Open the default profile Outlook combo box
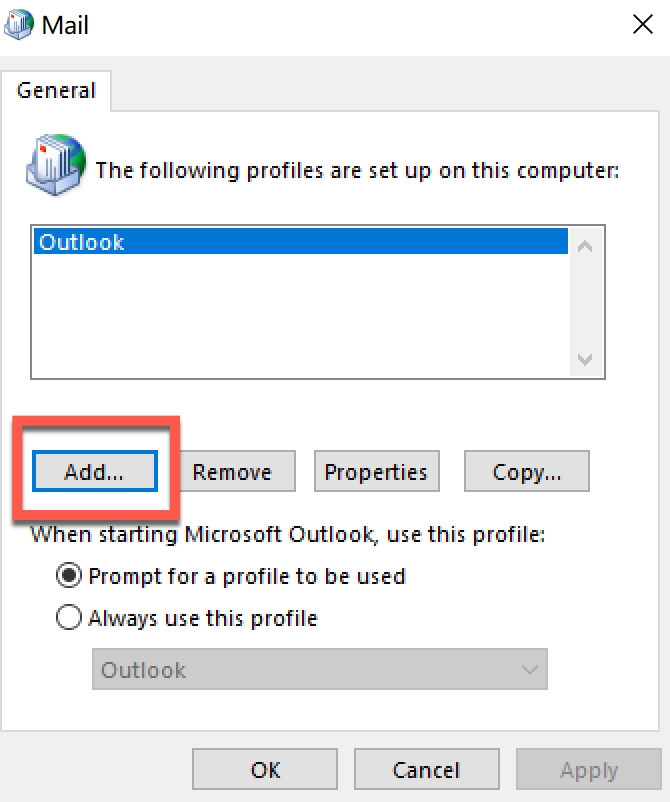The width and height of the screenshot is (670, 802). point(300,670)
